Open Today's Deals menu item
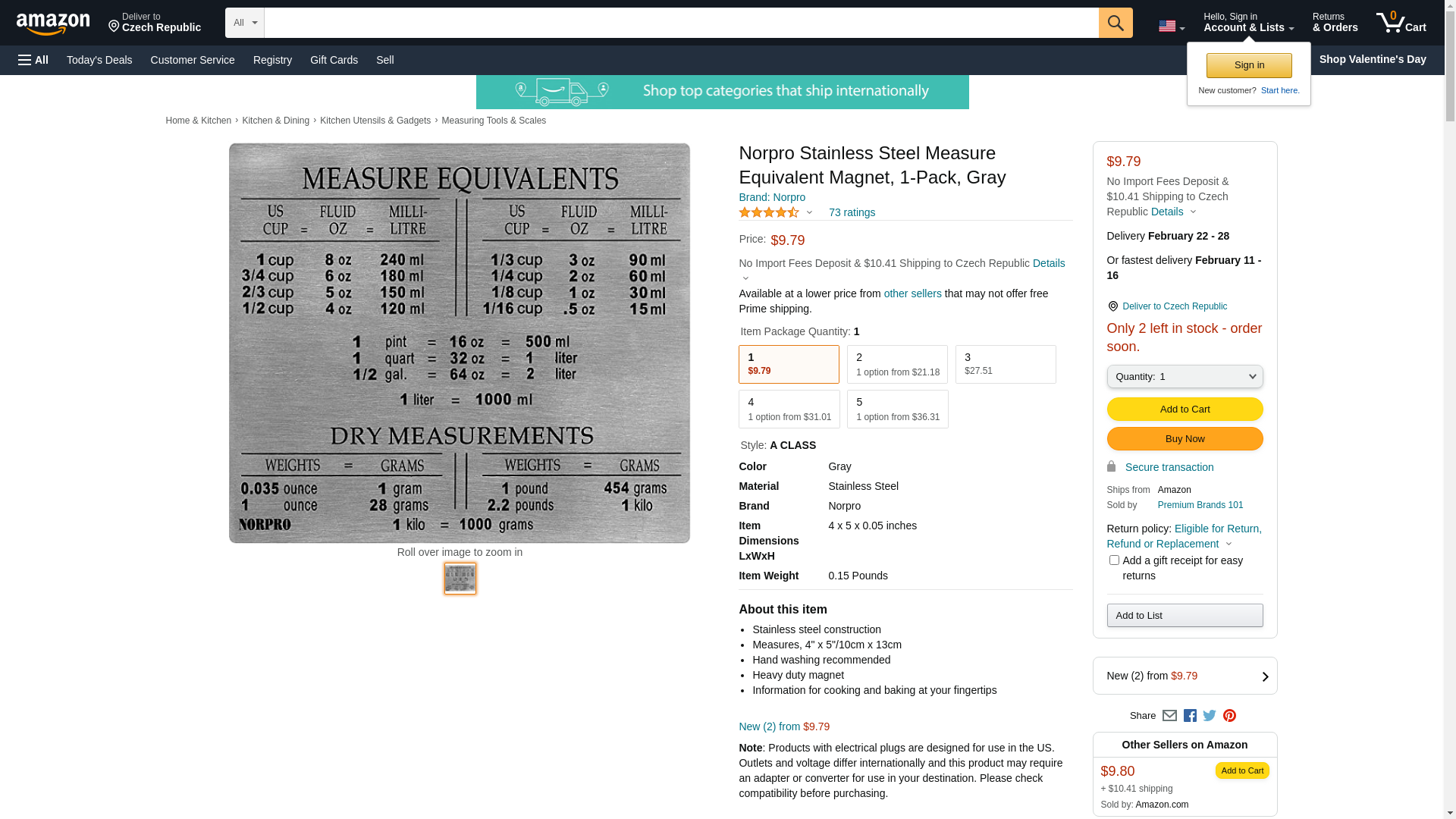The width and height of the screenshot is (1456, 819). pos(99,60)
